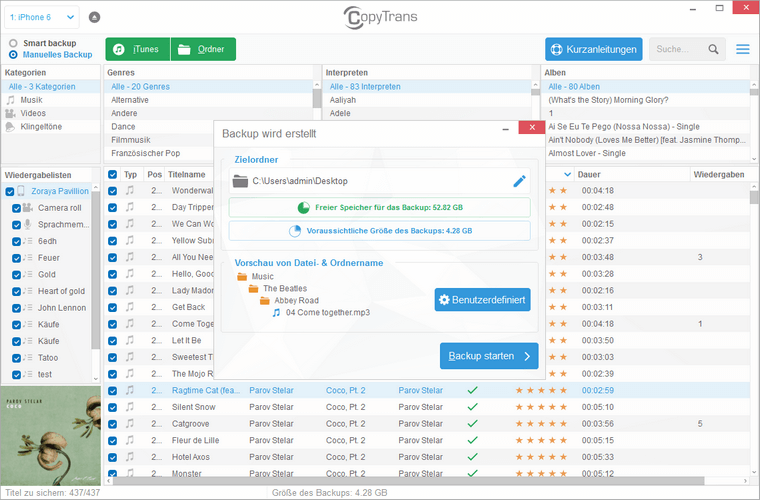Click the Music folder icon in preview
760x500 pixels.
pyautogui.click(x=242, y=277)
